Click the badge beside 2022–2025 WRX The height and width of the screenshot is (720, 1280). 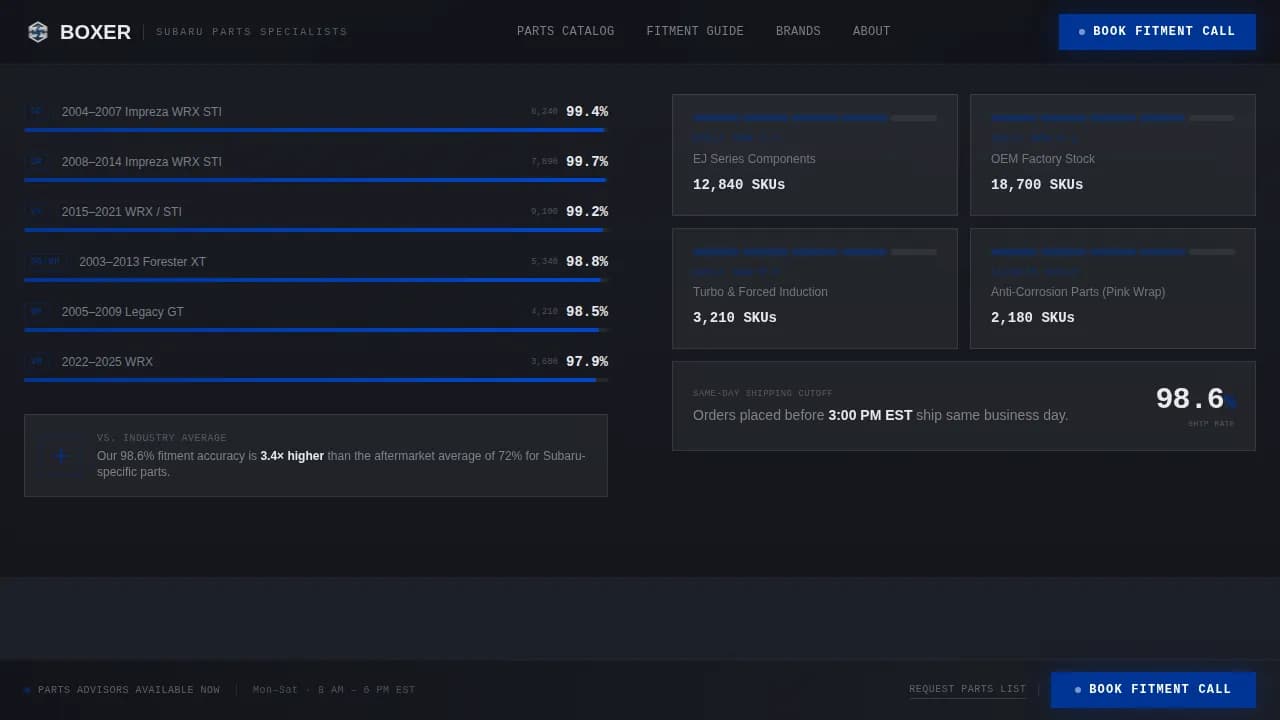[36, 362]
